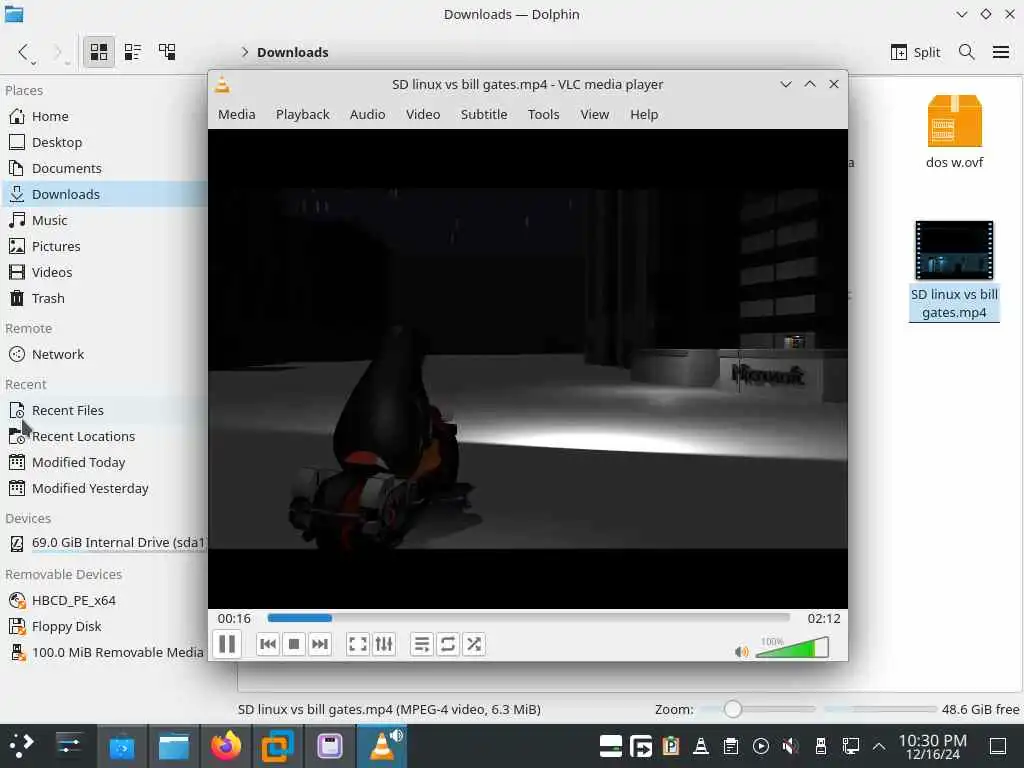Split the Dolphin view

click(x=915, y=52)
